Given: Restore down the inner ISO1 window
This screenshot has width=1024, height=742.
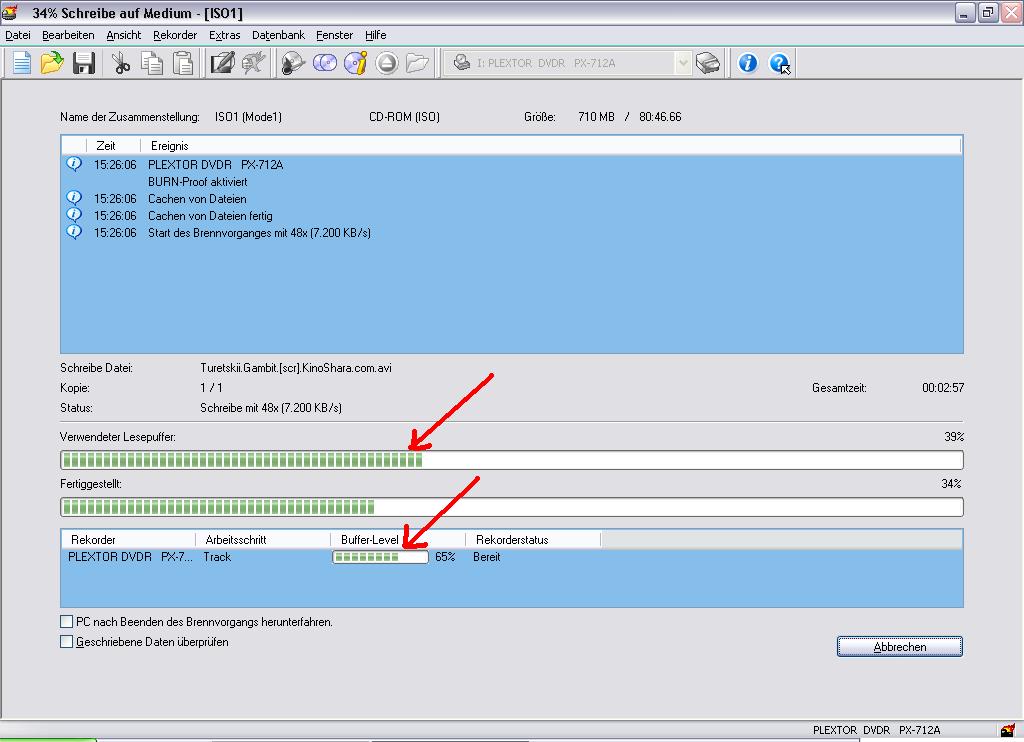Looking at the screenshot, I should 988,12.
